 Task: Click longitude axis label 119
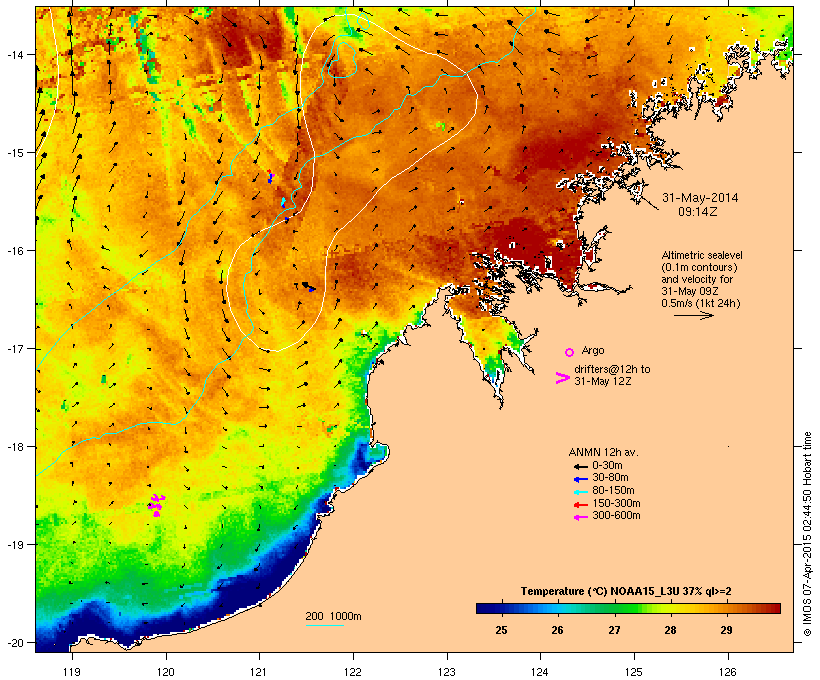pos(72,672)
